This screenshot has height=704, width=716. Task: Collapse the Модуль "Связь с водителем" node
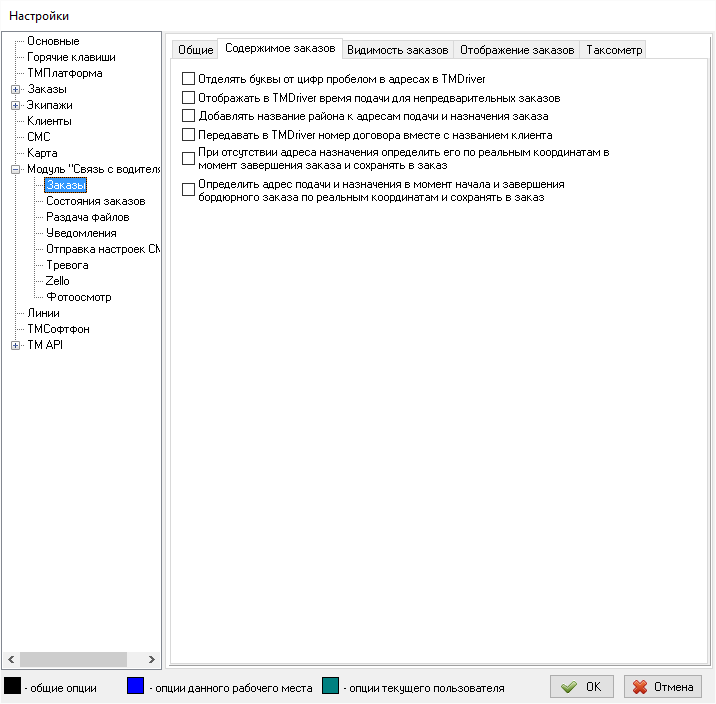(16, 169)
